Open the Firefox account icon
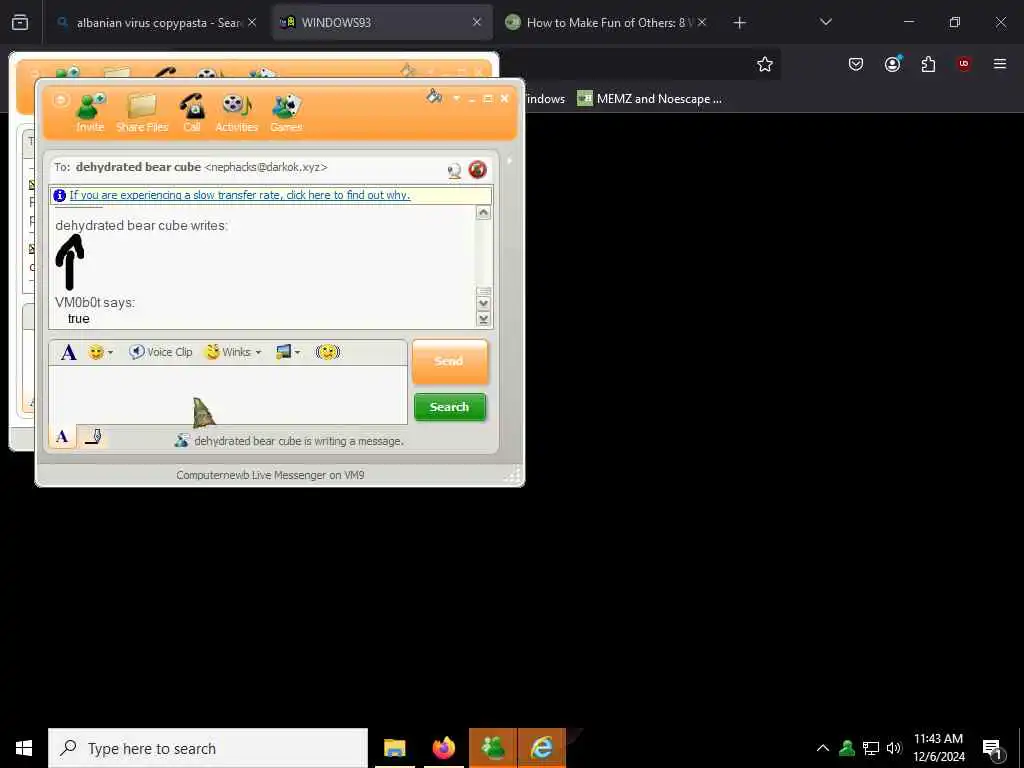Viewport: 1024px width, 768px height. click(892, 64)
